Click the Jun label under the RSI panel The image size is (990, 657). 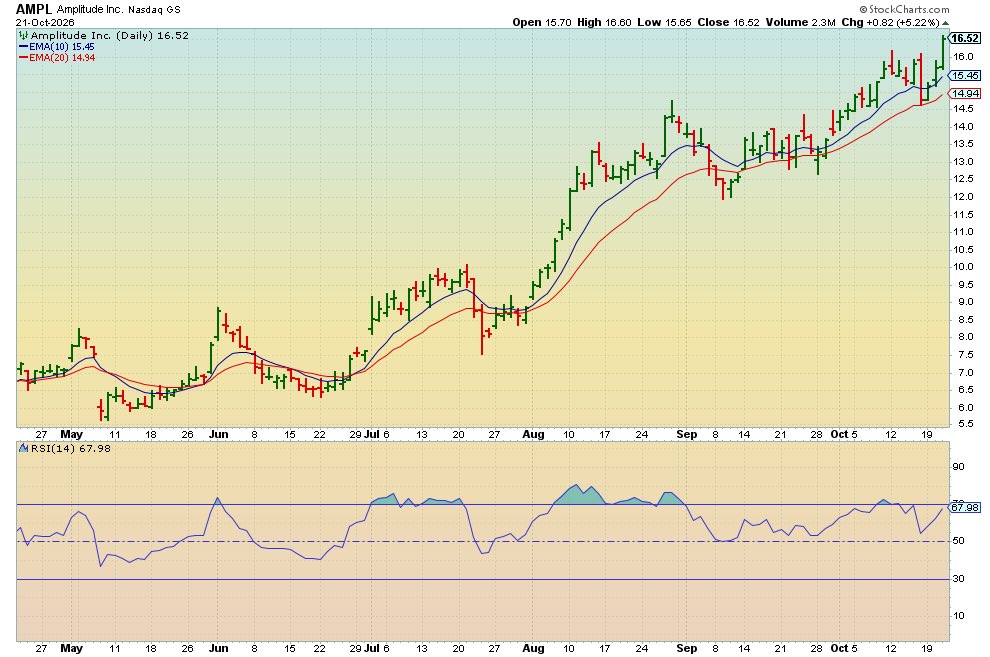click(218, 648)
